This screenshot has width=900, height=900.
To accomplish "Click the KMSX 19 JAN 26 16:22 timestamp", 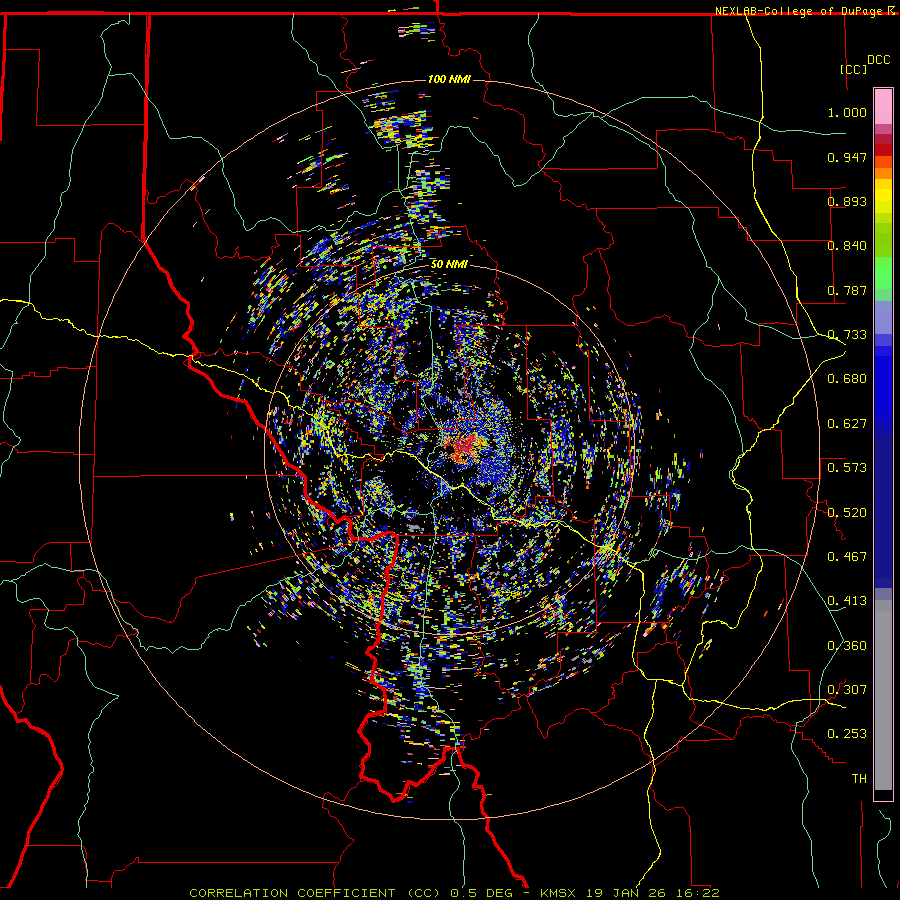I will click(630, 893).
